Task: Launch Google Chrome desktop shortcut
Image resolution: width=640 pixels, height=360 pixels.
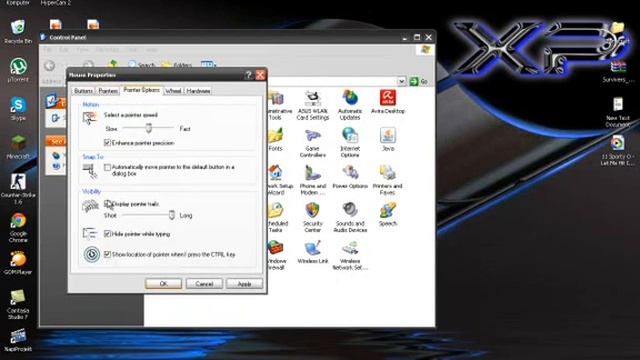Action: pyautogui.click(x=18, y=227)
